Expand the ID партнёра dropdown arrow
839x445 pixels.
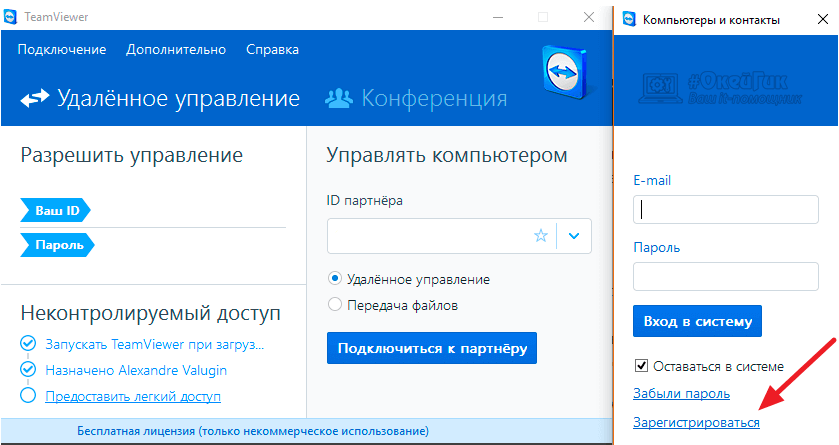[574, 236]
